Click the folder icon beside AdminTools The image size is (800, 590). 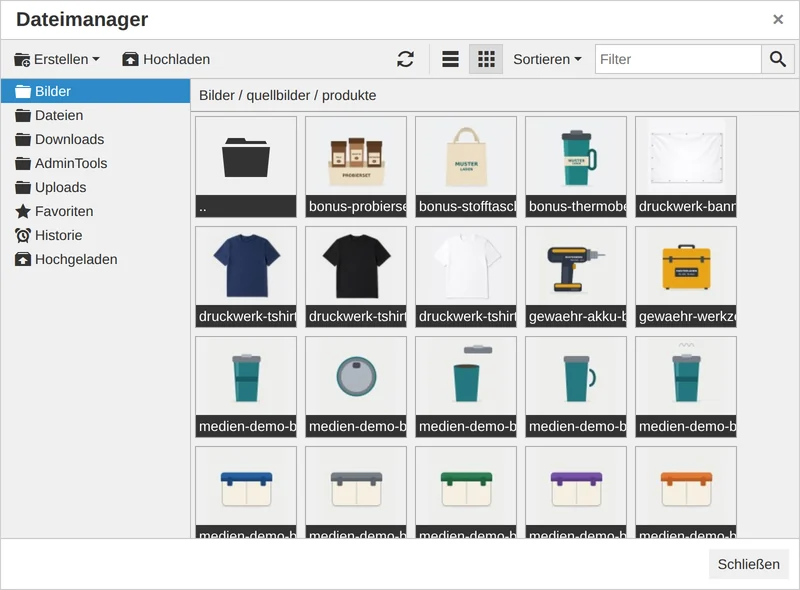pos(23,163)
